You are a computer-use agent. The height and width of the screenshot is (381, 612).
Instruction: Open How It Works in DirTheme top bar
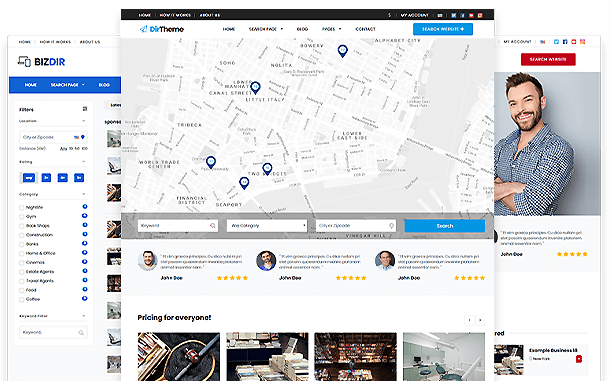tap(175, 15)
